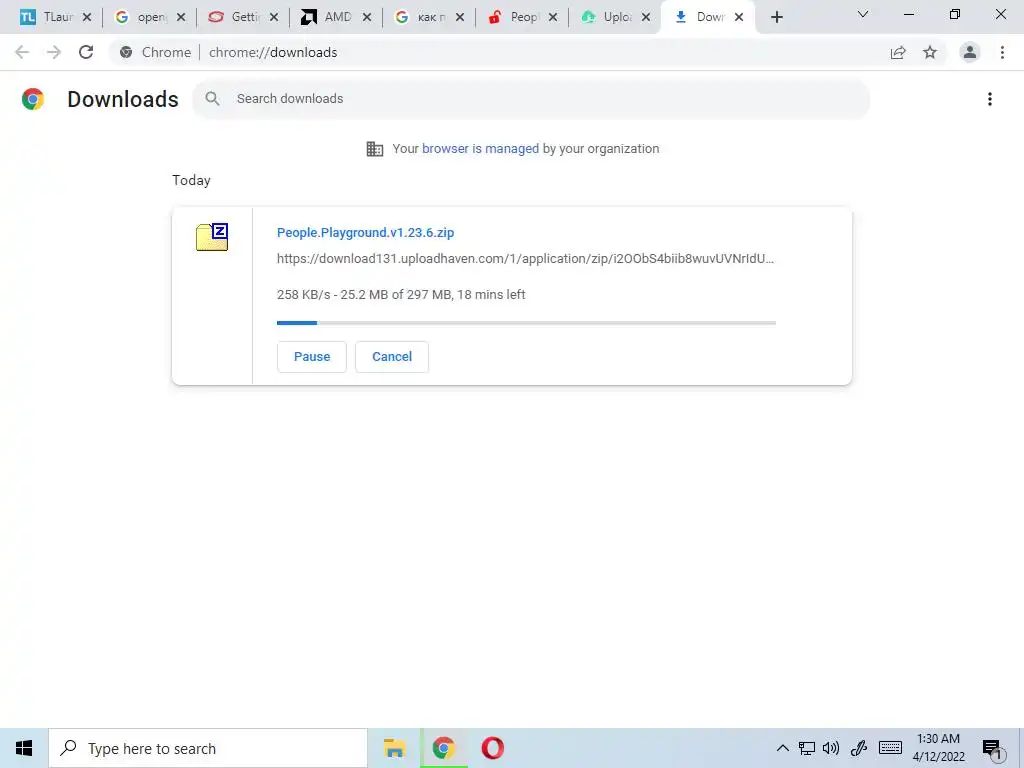The height and width of the screenshot is (768, 1024).
Task: Focus the Search downloads field
Action: click(x=531, y=99)
